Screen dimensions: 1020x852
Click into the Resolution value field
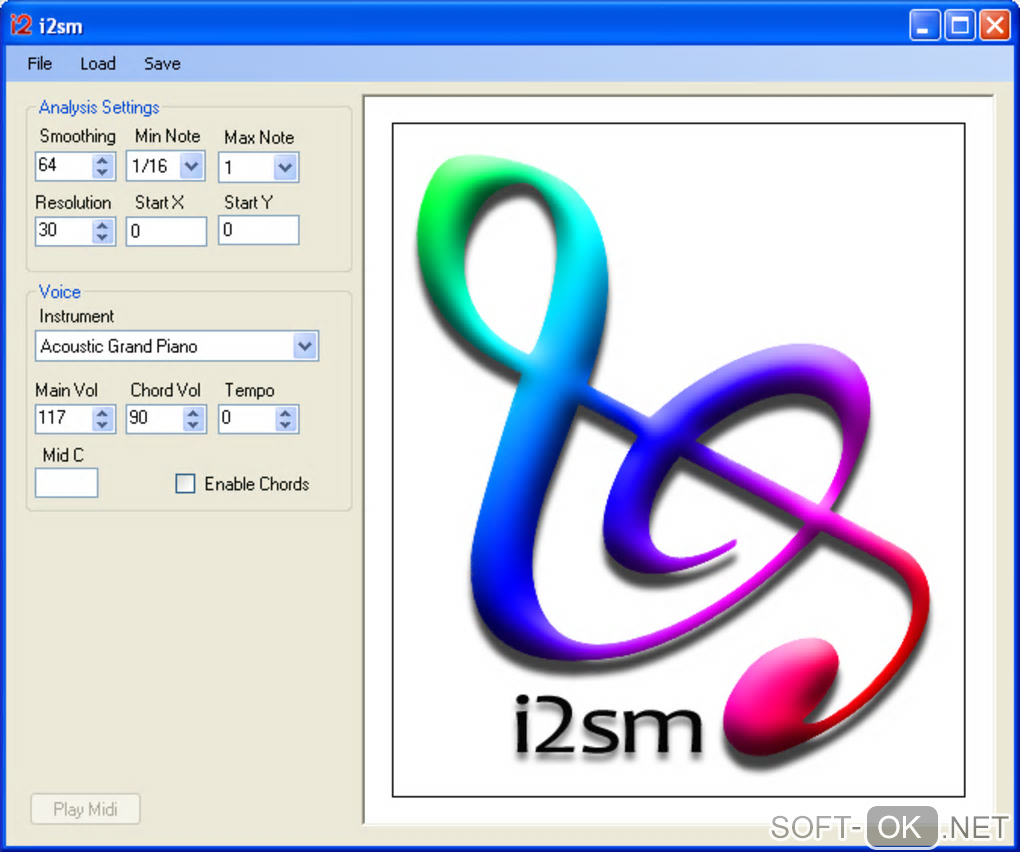pyautogui.click(x=64, y=231)
